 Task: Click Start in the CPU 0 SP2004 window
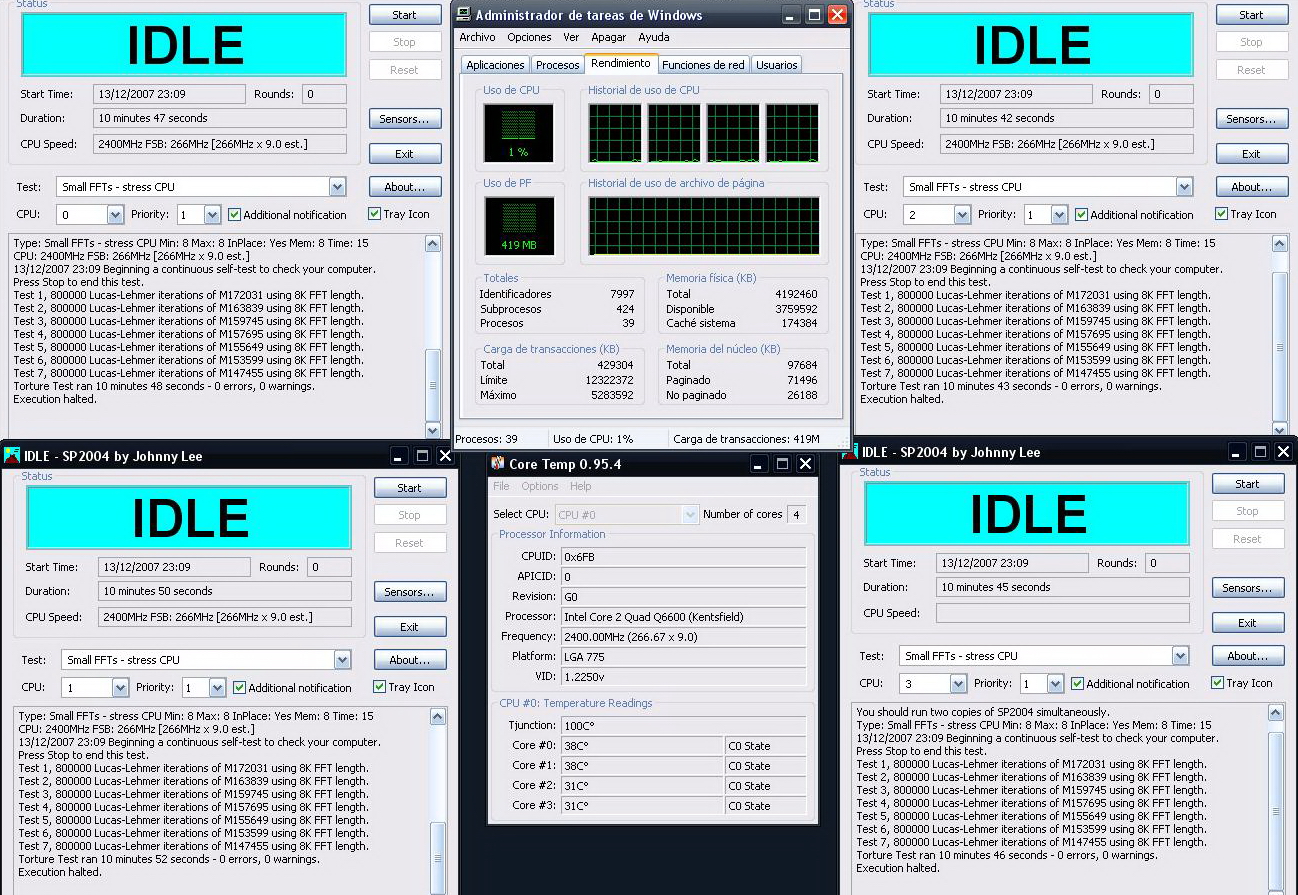coord(405,15)
